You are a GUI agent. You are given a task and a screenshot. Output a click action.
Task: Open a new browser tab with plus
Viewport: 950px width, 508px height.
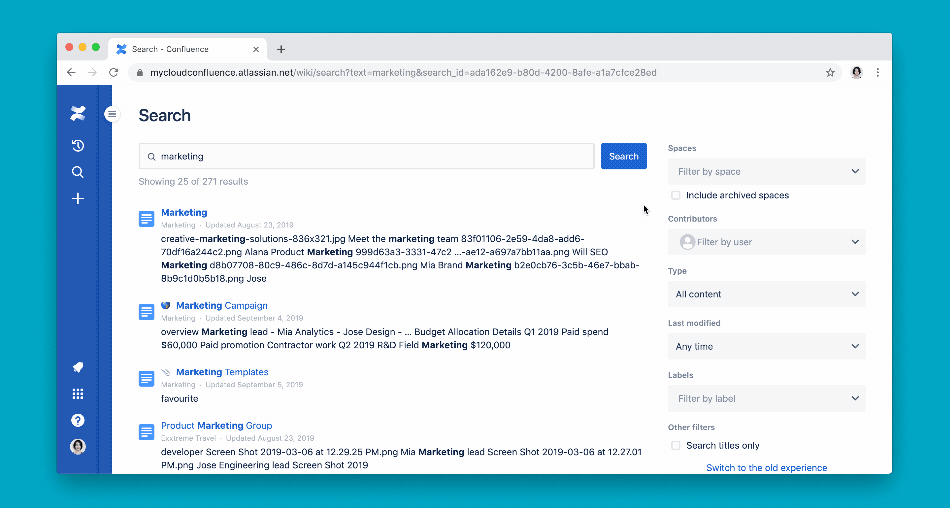click(x=281, y=49)
